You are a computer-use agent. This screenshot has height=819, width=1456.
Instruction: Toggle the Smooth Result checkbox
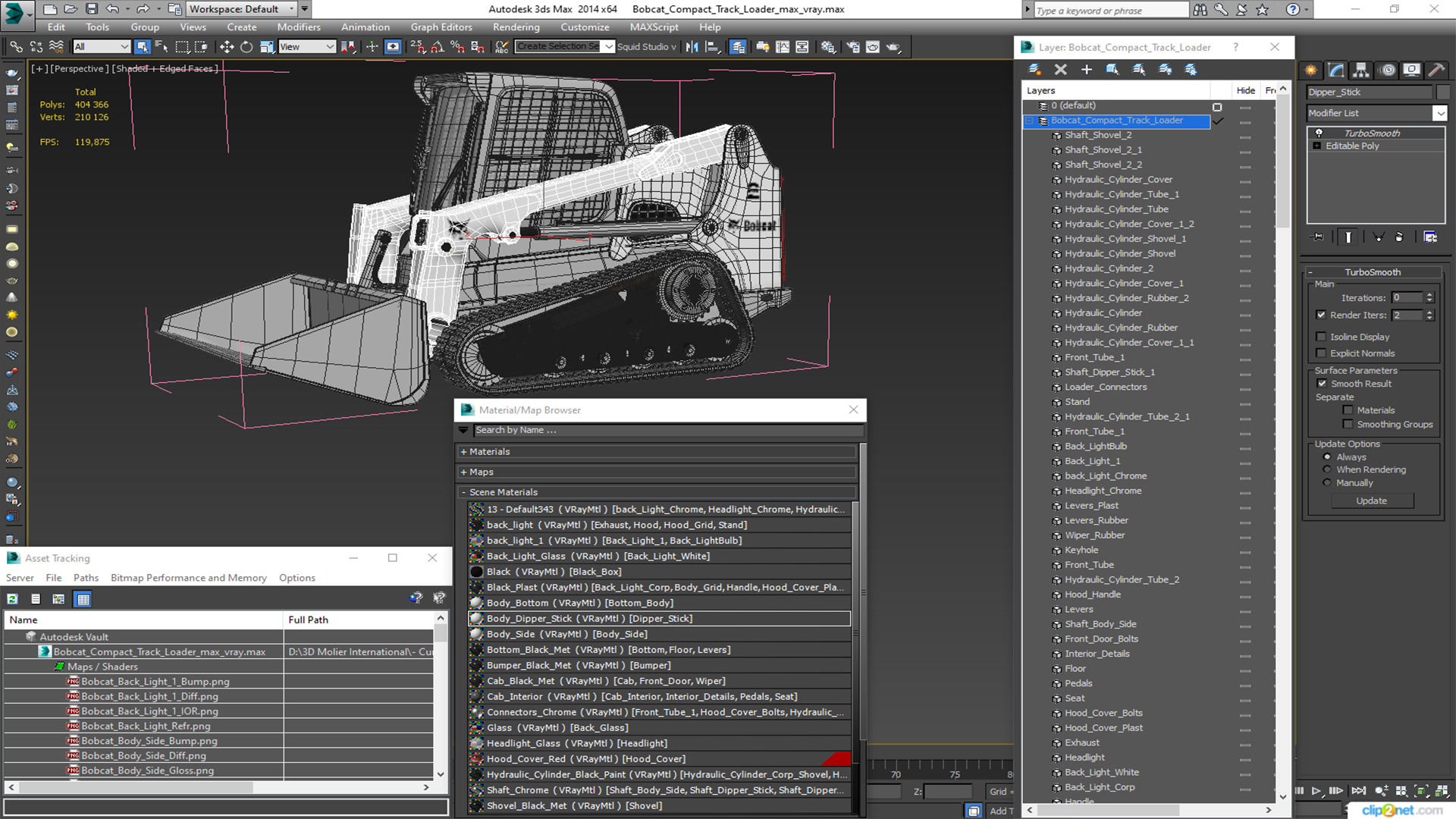1322,384
